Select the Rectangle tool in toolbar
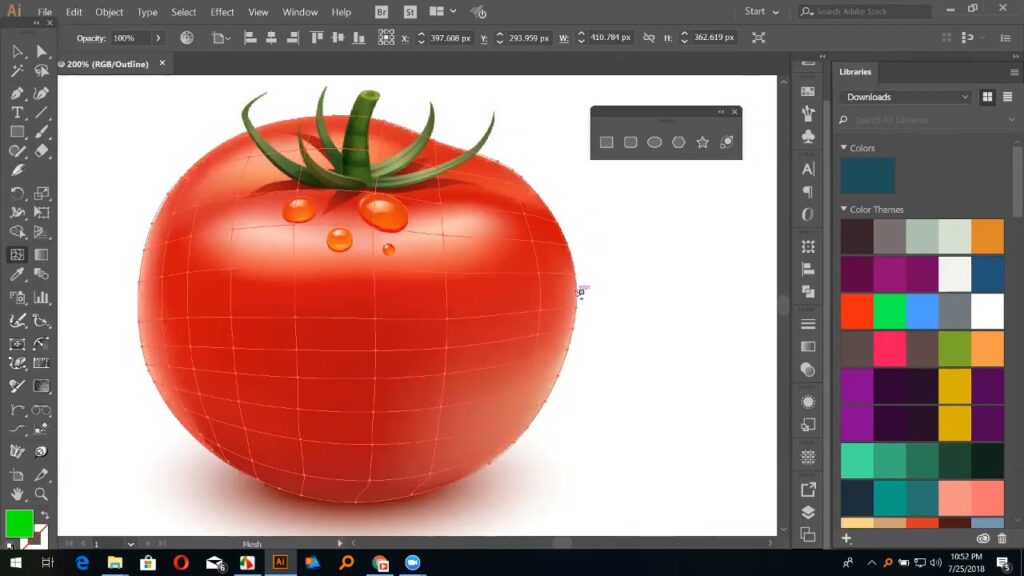 pos(17,132)
